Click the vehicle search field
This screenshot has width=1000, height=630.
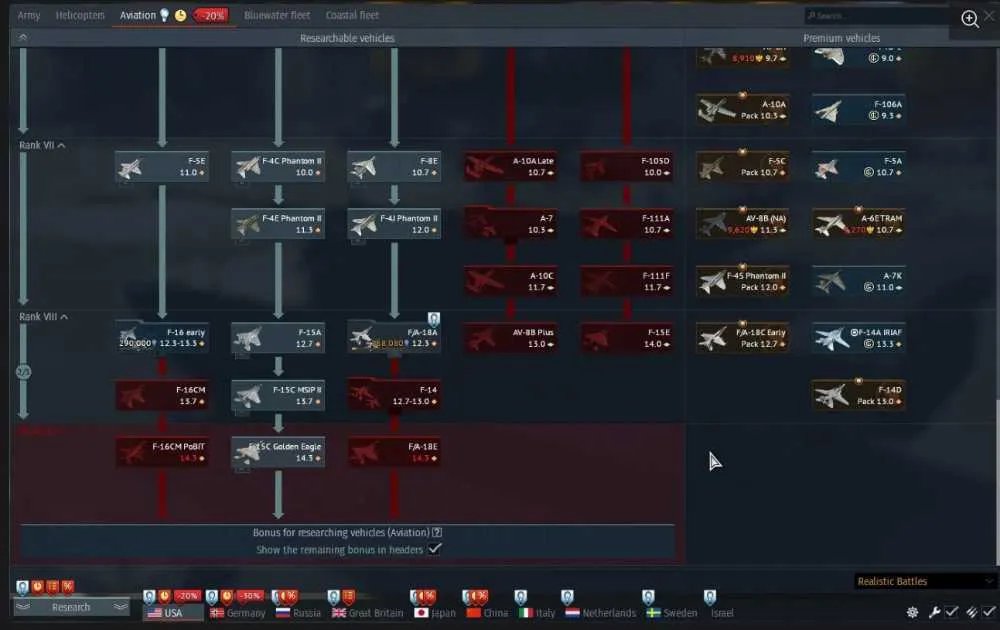pyautogui.click(x=877, y=15)
